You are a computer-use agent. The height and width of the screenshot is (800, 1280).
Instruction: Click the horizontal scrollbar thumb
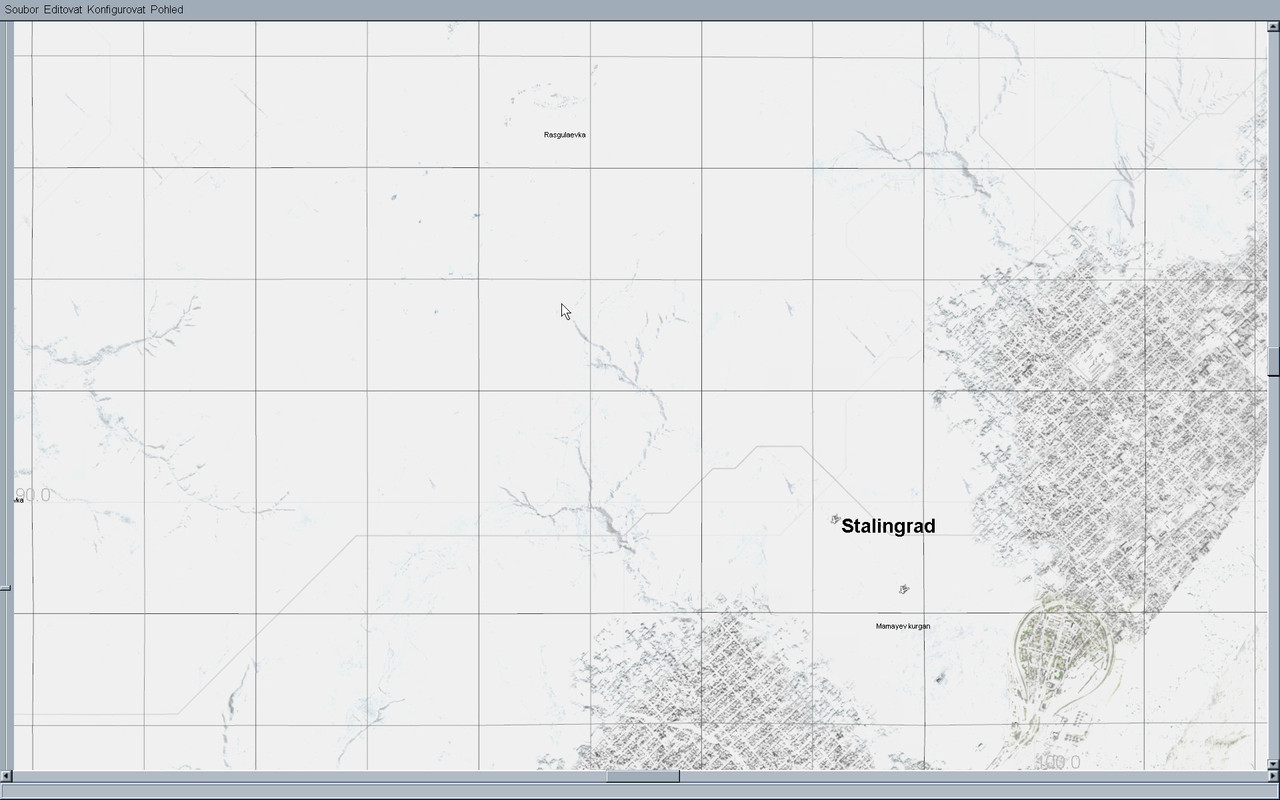[643, 776]
